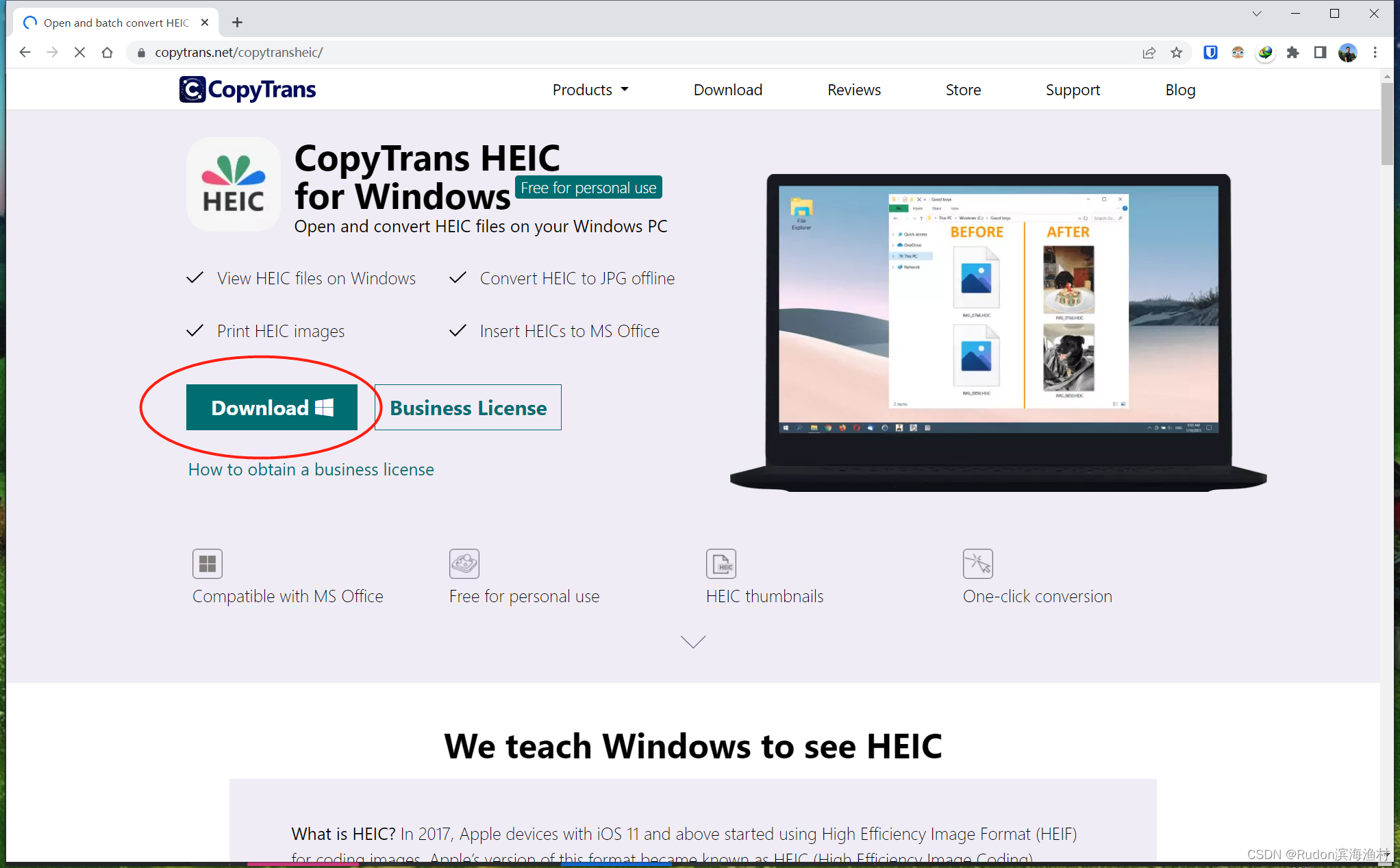Open the Extensions puzzle icon

pyautogui.click(x=1292, y=53)
